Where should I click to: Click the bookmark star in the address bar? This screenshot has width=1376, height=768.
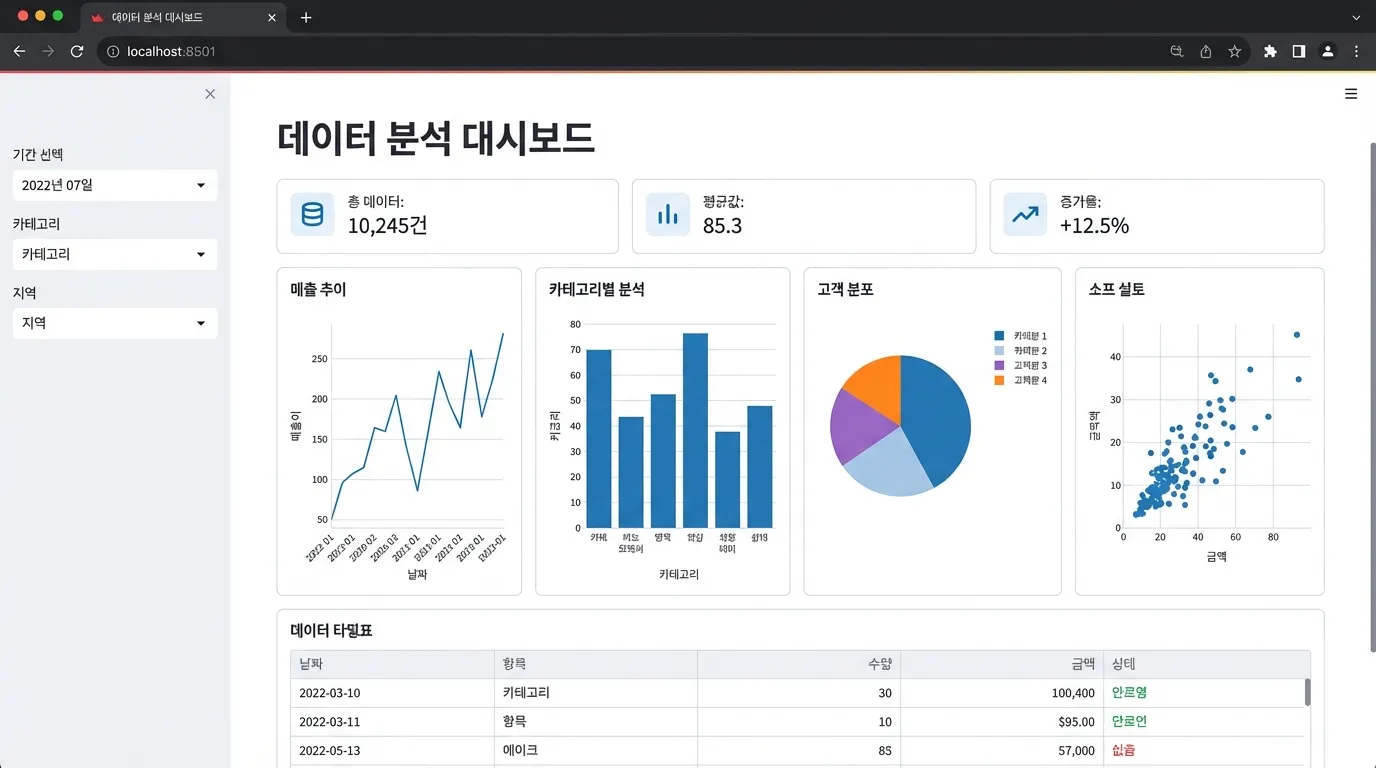tap(1234, 51)
